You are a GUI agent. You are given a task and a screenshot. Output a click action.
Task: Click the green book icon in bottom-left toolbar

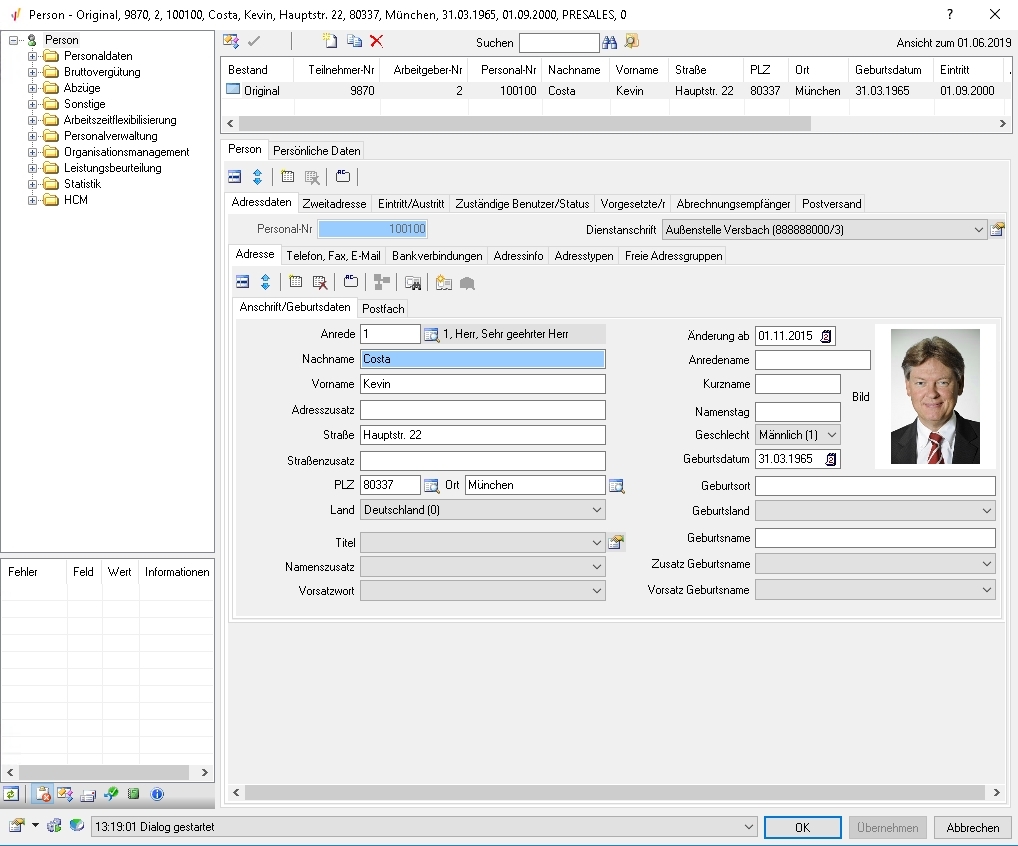133,794
